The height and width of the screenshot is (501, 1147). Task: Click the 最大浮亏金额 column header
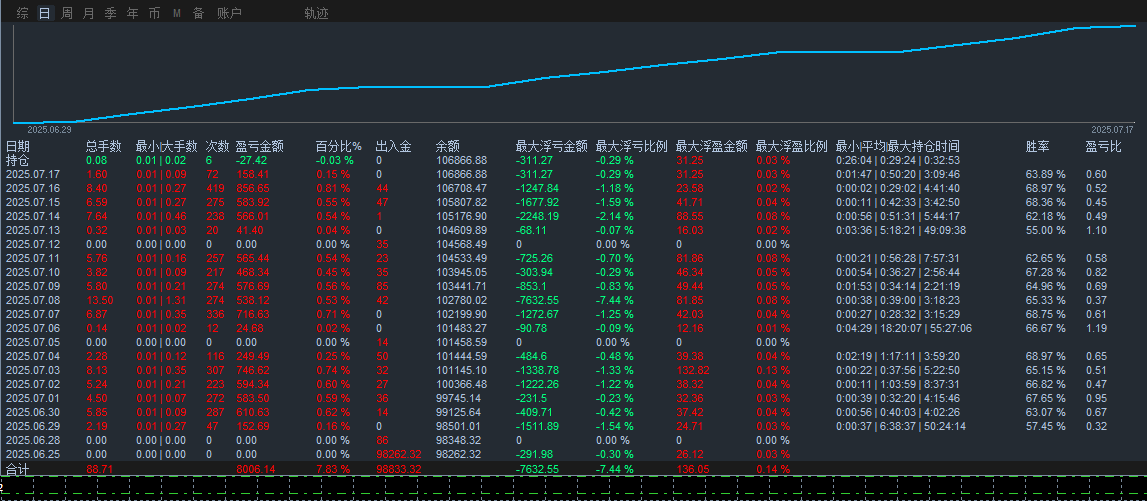click(552, 146)
